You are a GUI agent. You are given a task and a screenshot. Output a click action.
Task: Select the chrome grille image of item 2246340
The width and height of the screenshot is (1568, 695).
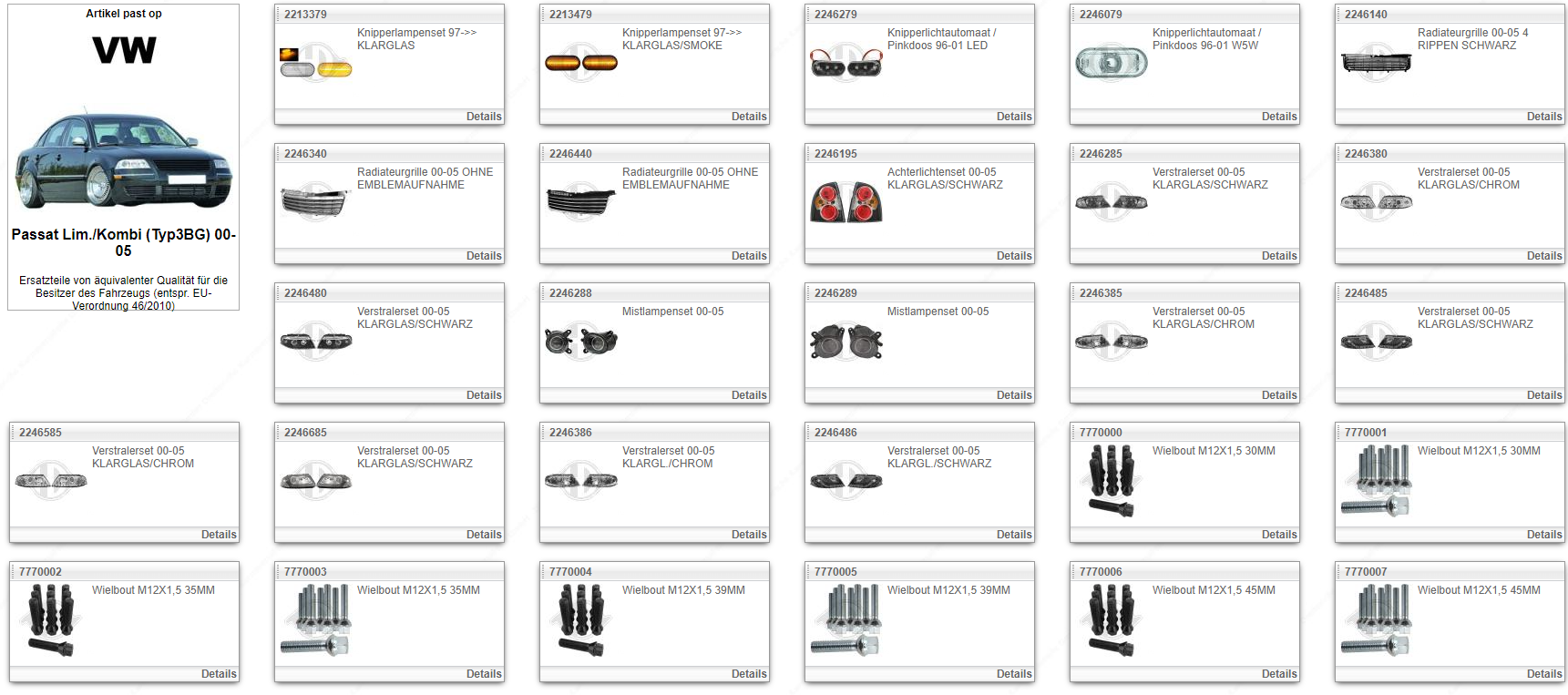coord(315,202)
